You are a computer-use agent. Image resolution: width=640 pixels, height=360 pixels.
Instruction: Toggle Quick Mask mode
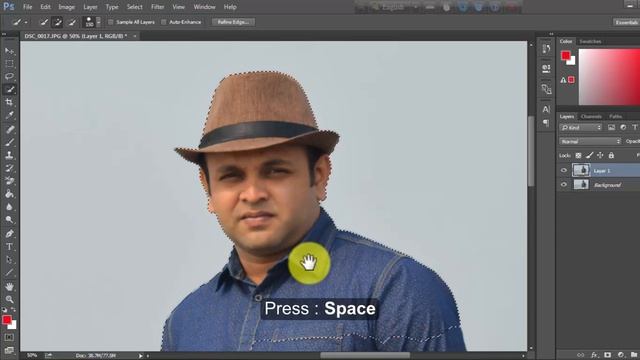9,338
